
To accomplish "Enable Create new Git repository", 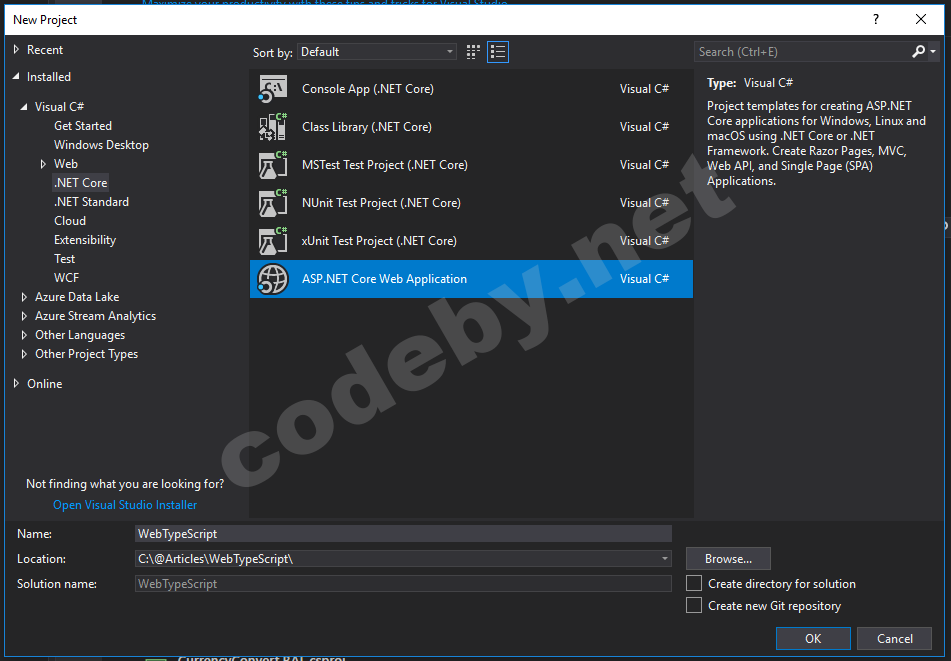I will (694, 605).
